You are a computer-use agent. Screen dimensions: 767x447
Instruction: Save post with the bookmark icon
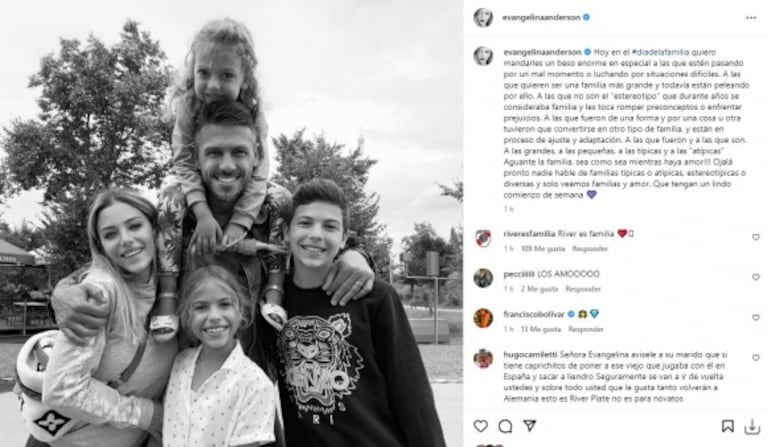[x=727, y=426]
